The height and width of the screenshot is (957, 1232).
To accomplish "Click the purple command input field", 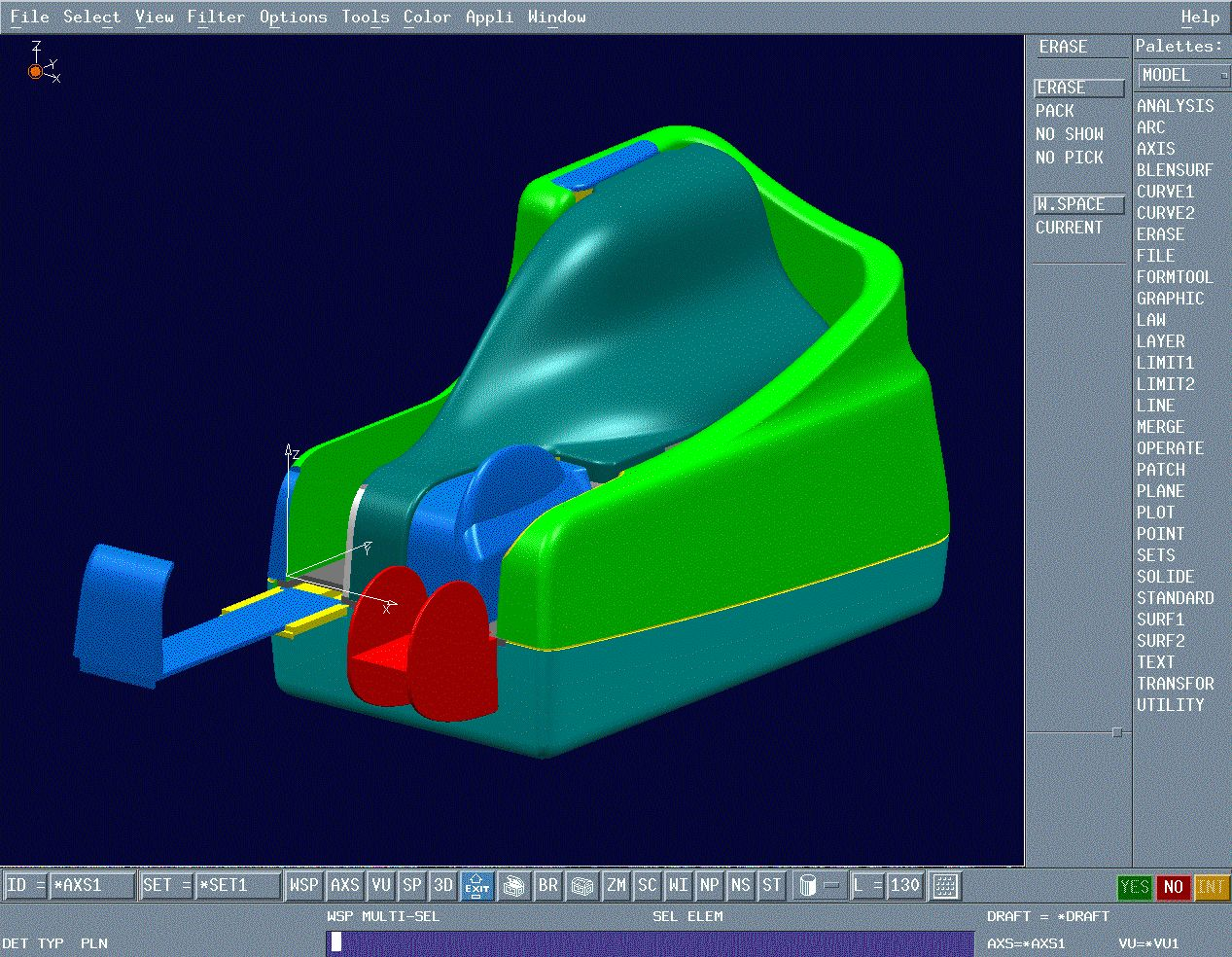I will pyautogui.click(x=650, y=942).
